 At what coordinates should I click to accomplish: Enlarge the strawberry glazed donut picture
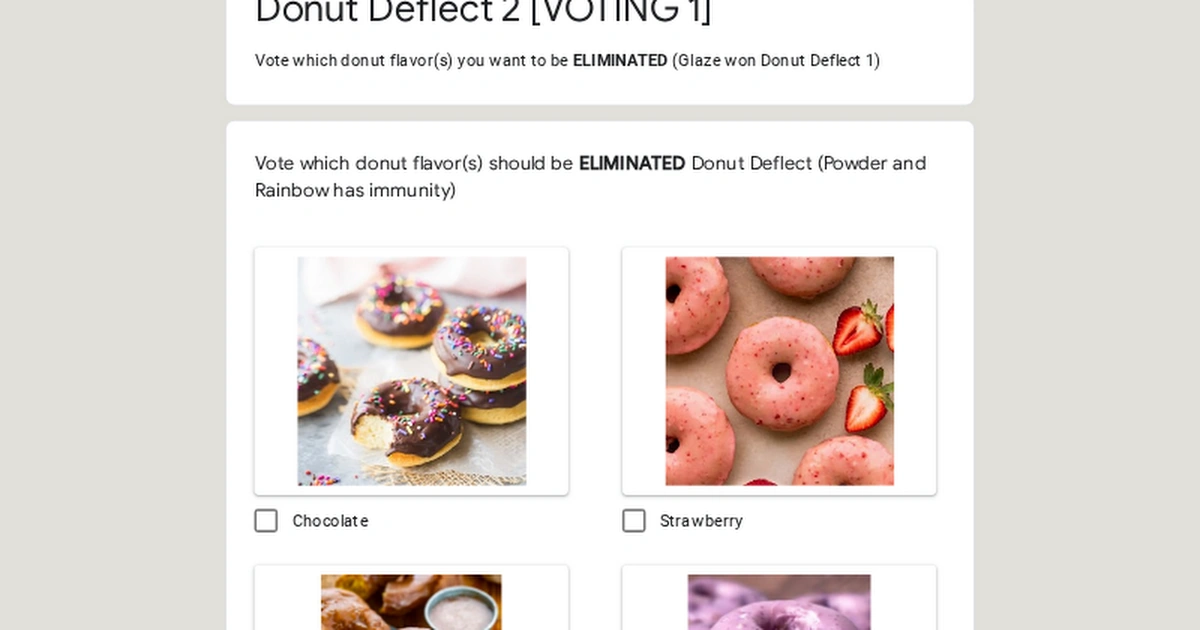pos(779,370)
